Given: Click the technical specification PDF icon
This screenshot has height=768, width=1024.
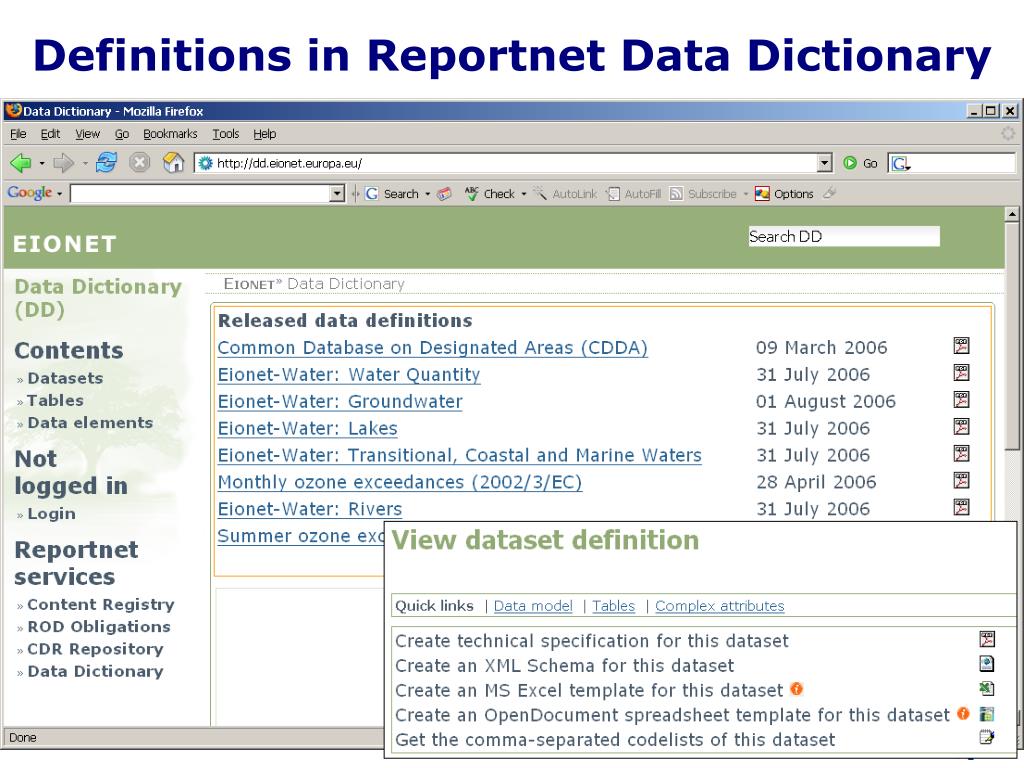Looking at the screenshot, I should [987, 639].
